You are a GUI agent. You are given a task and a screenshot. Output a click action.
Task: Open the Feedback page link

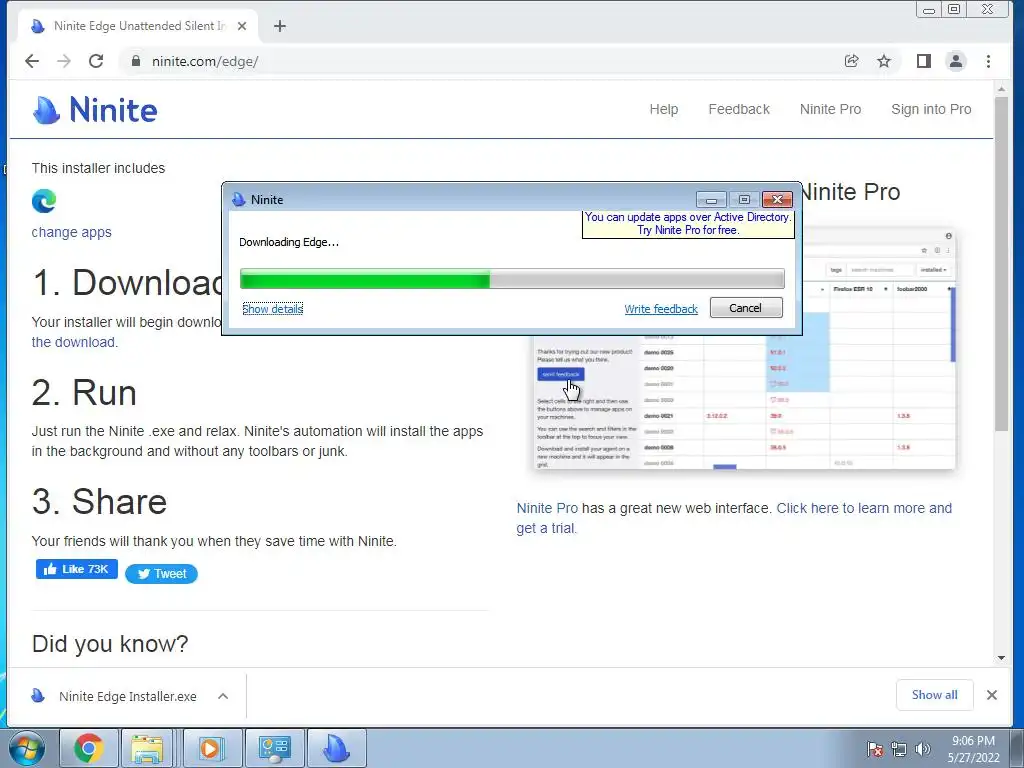739,110
